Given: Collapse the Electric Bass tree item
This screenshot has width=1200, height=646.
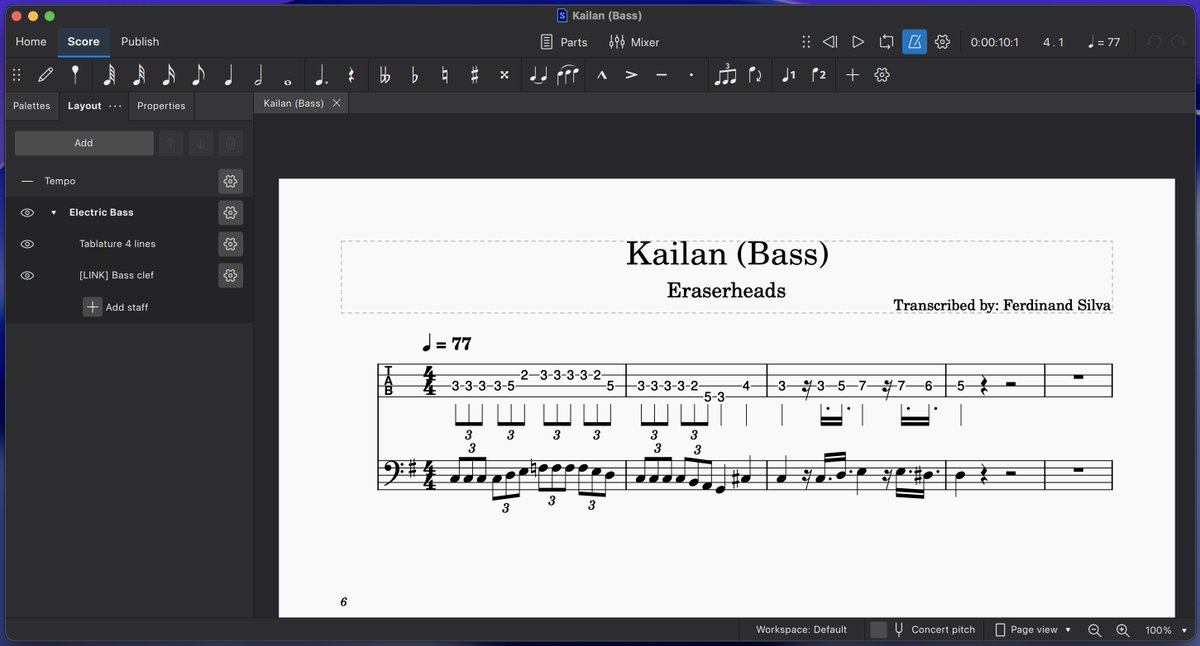Looking at the screenshot, I should (54, 212).
